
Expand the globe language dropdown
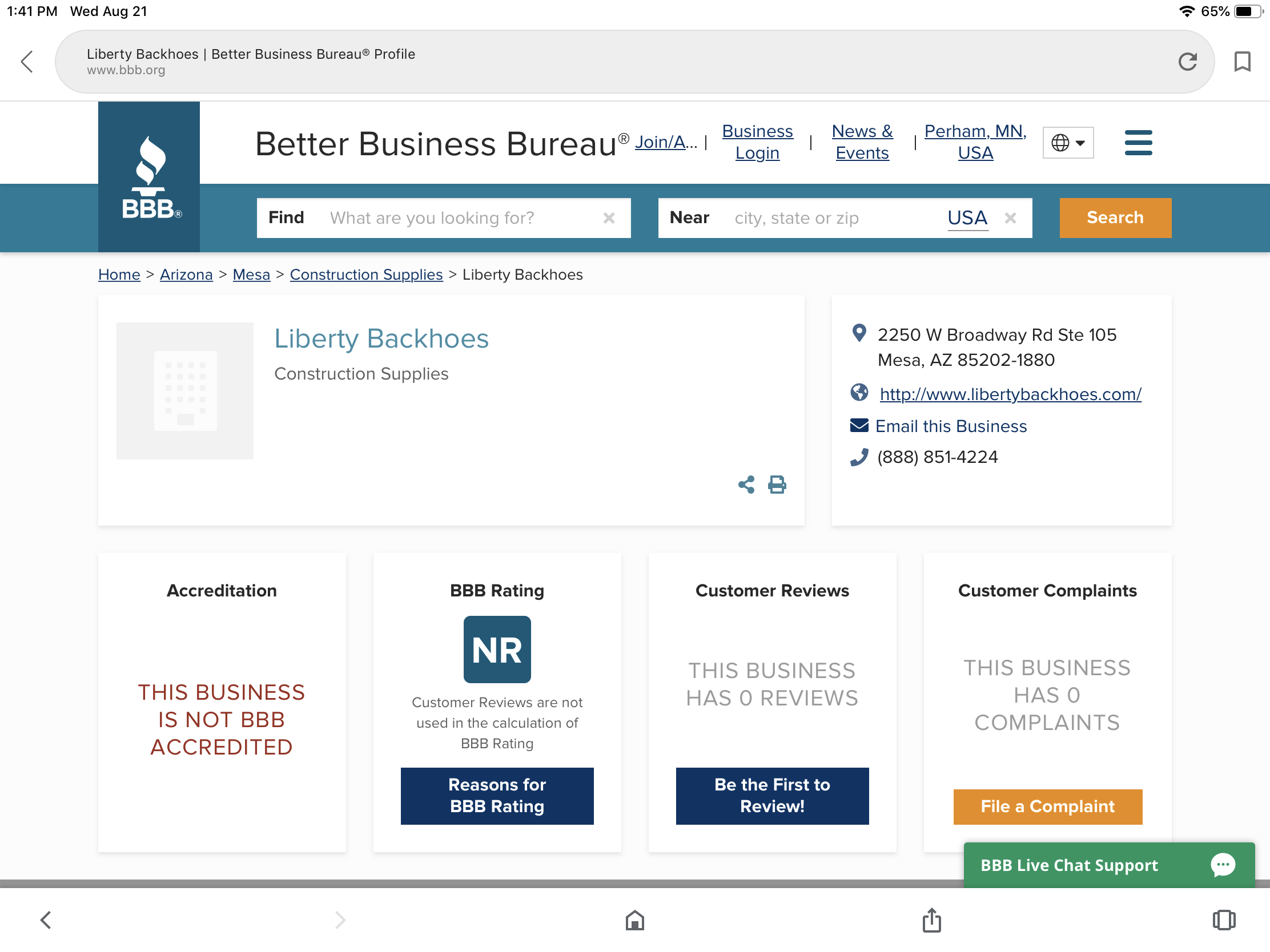(1068, 142)
